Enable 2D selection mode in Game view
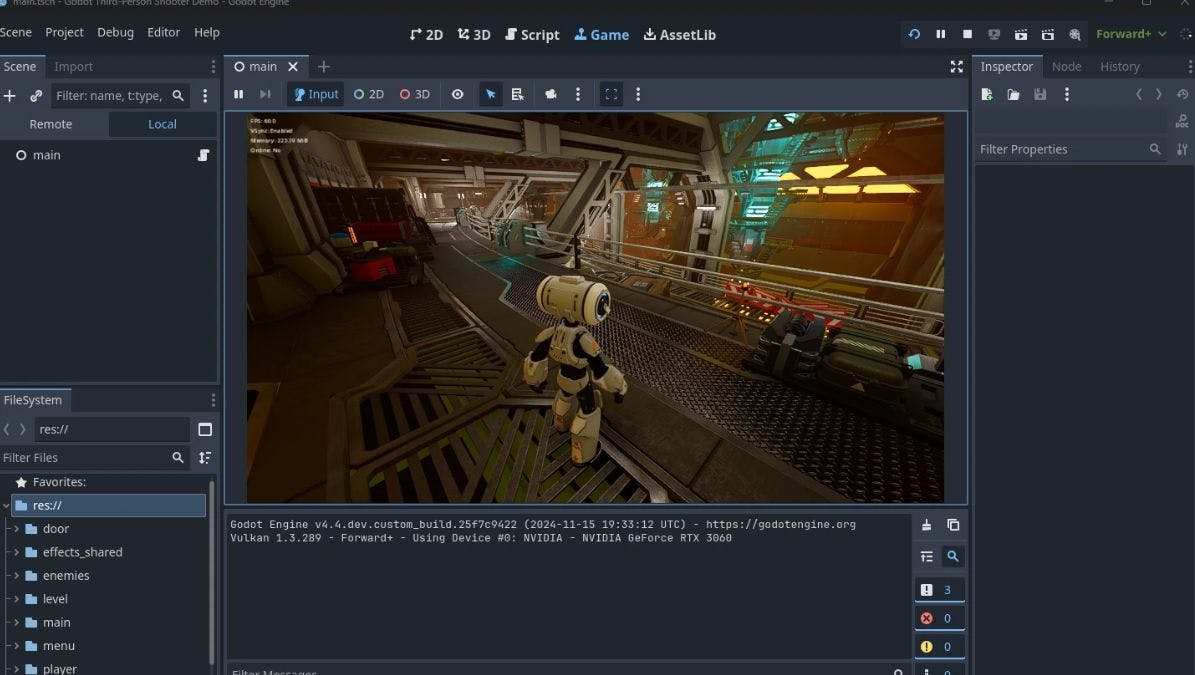 click(x=368, y=94)
